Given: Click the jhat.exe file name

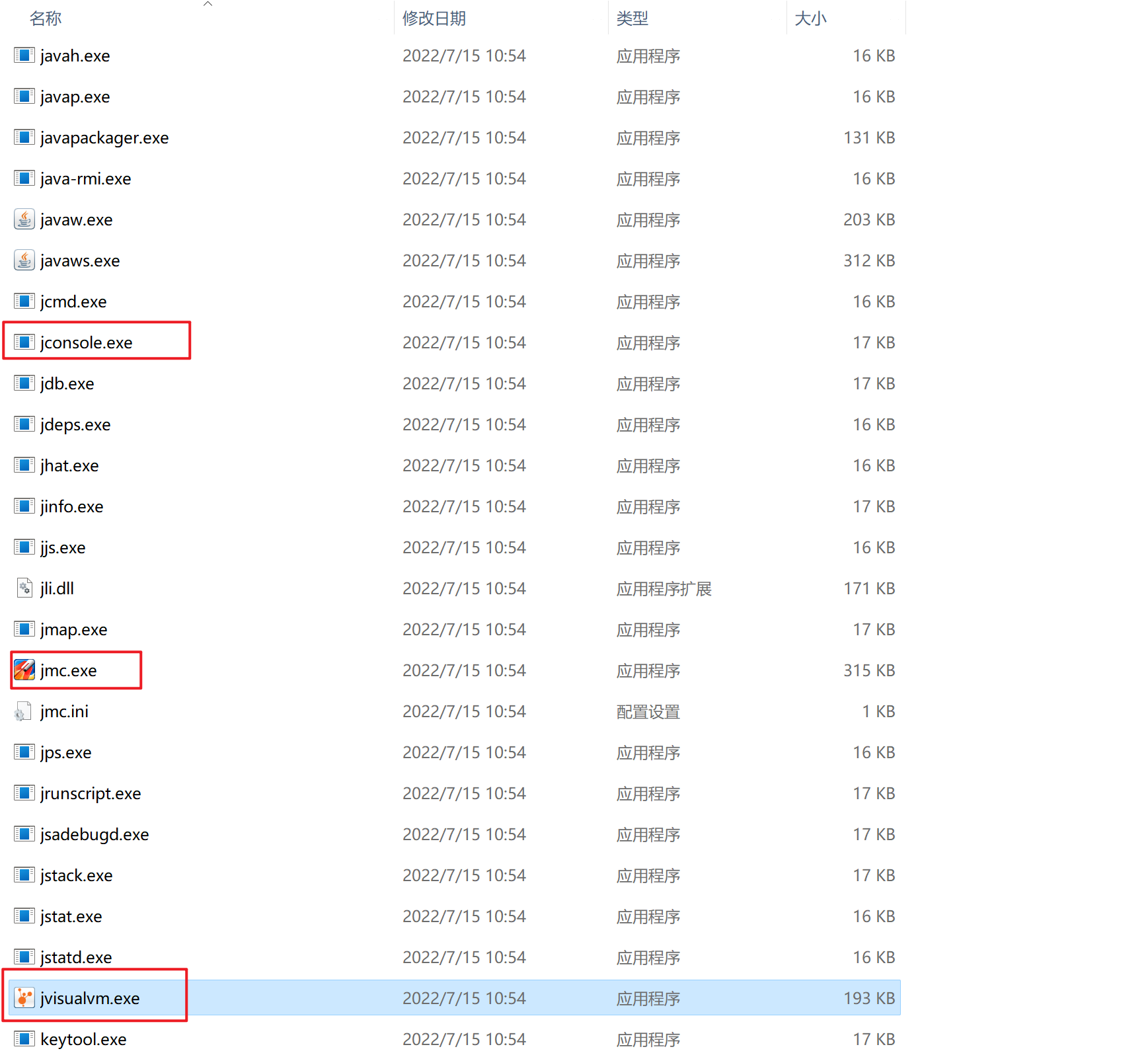Looking at the screenshot, I should (x=69, y=465).
